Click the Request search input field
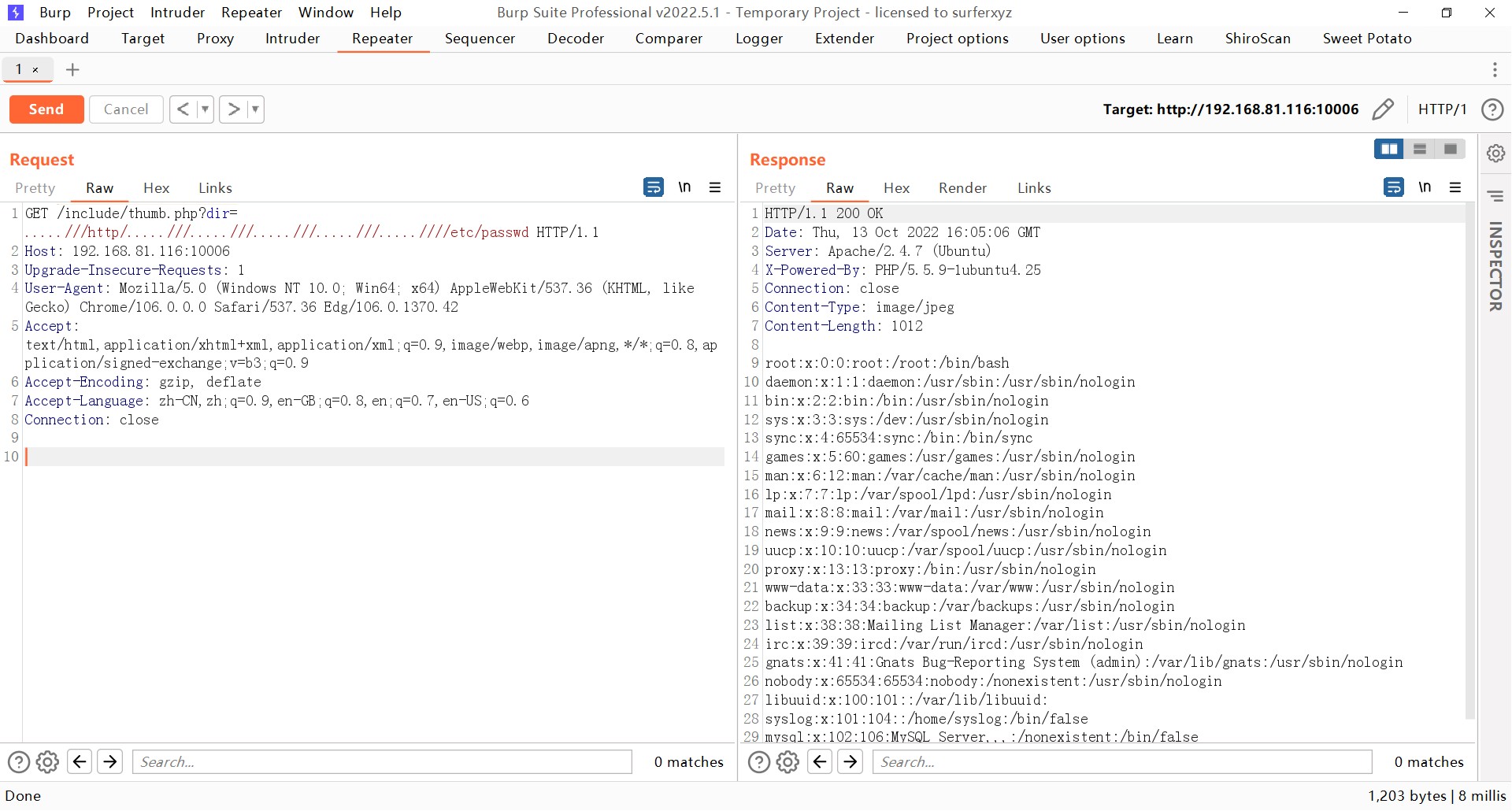1512x811 pixels. click(382, 762)
